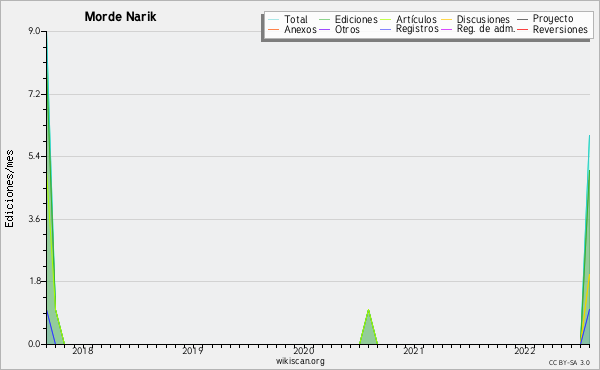Click the 9.0 y-axis value
Screen dimensions: 600x370
34,31
